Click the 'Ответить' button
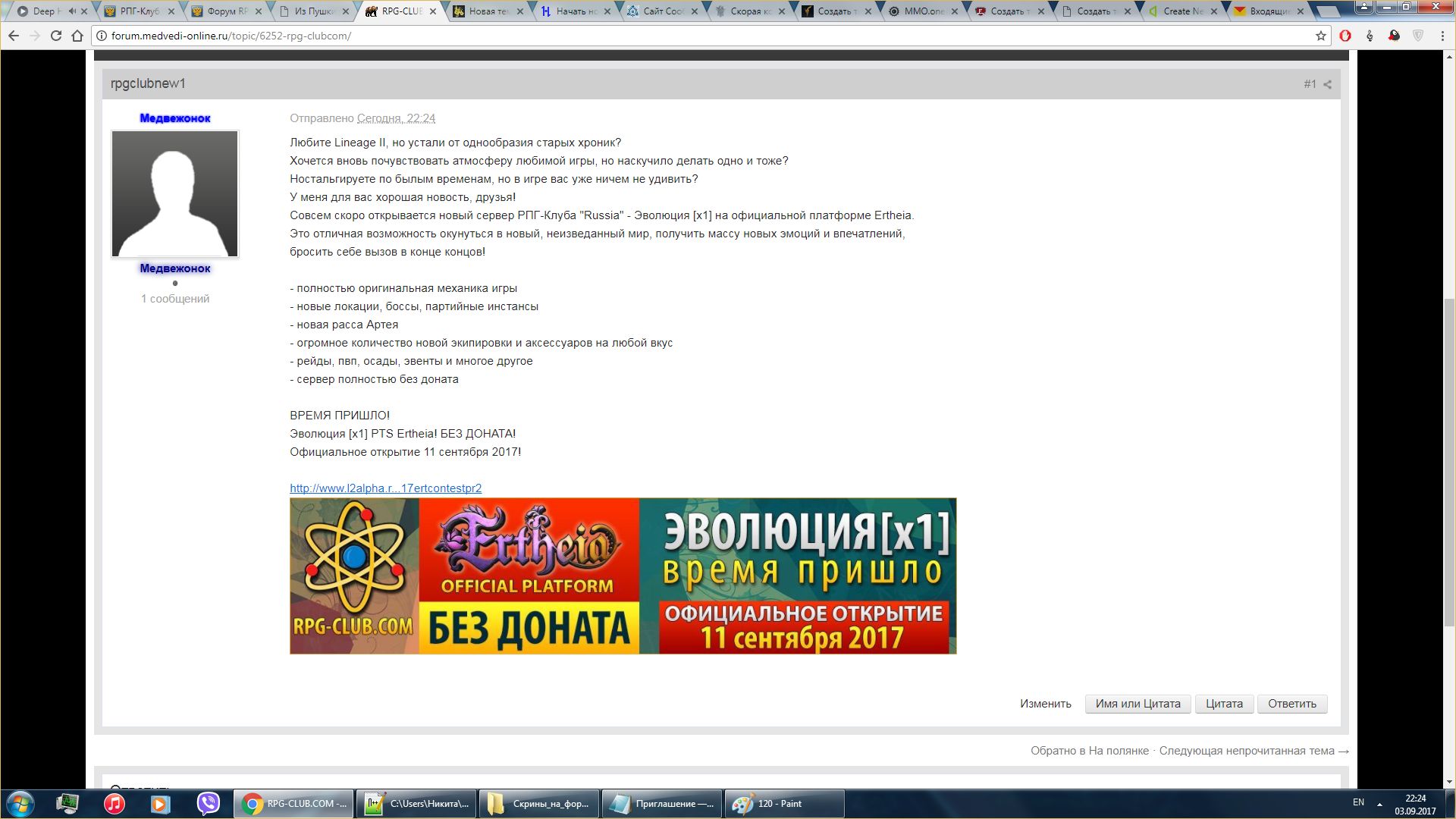The width and height of the screenshot is (1456, 819). coord(1292,704)
